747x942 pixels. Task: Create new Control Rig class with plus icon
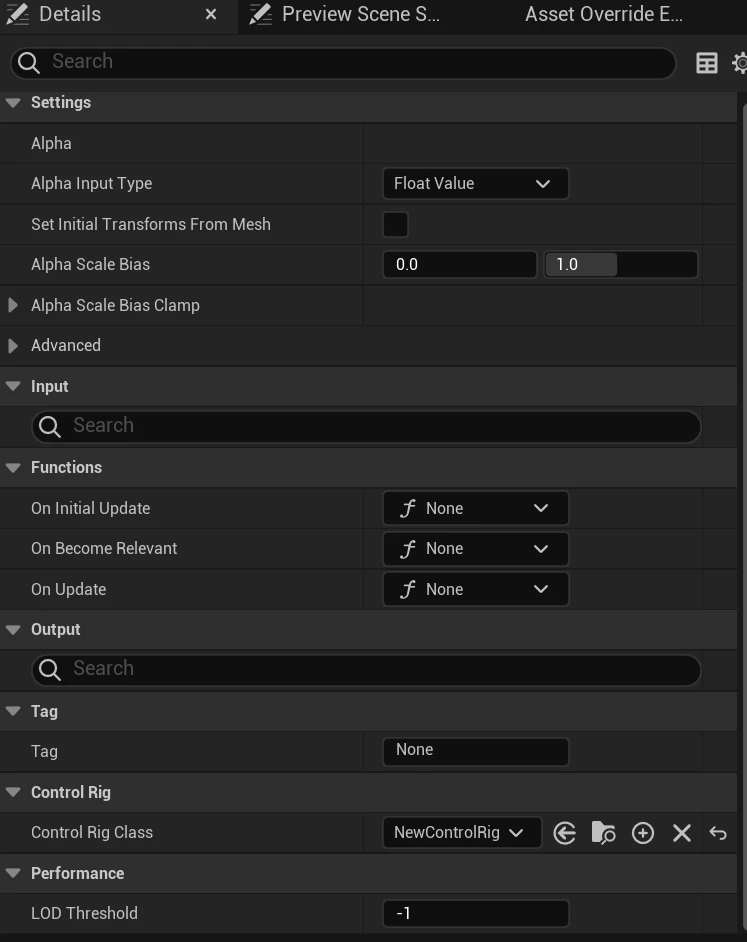tap(643, 833)
